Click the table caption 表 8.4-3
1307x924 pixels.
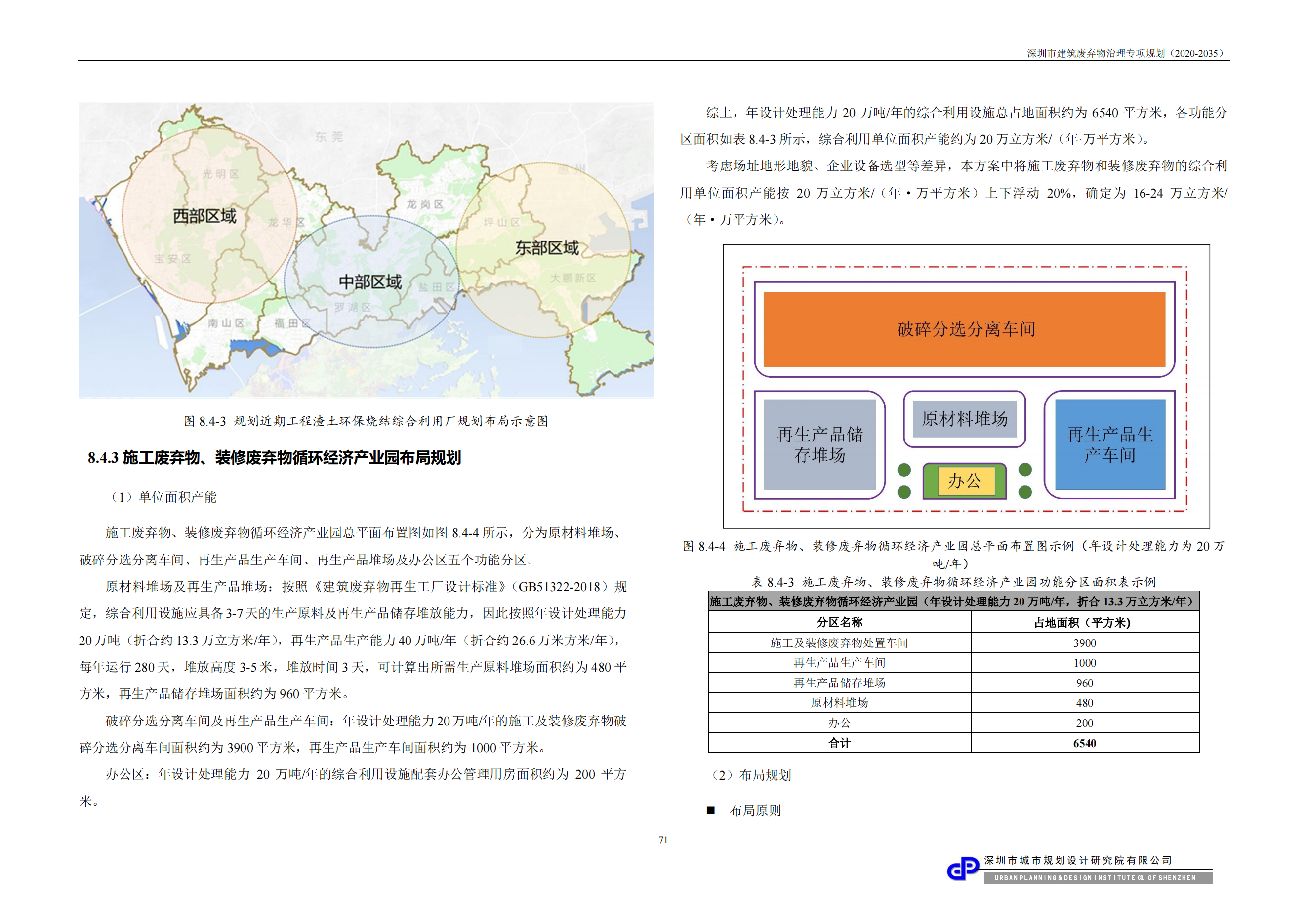(x=953, y=582)
